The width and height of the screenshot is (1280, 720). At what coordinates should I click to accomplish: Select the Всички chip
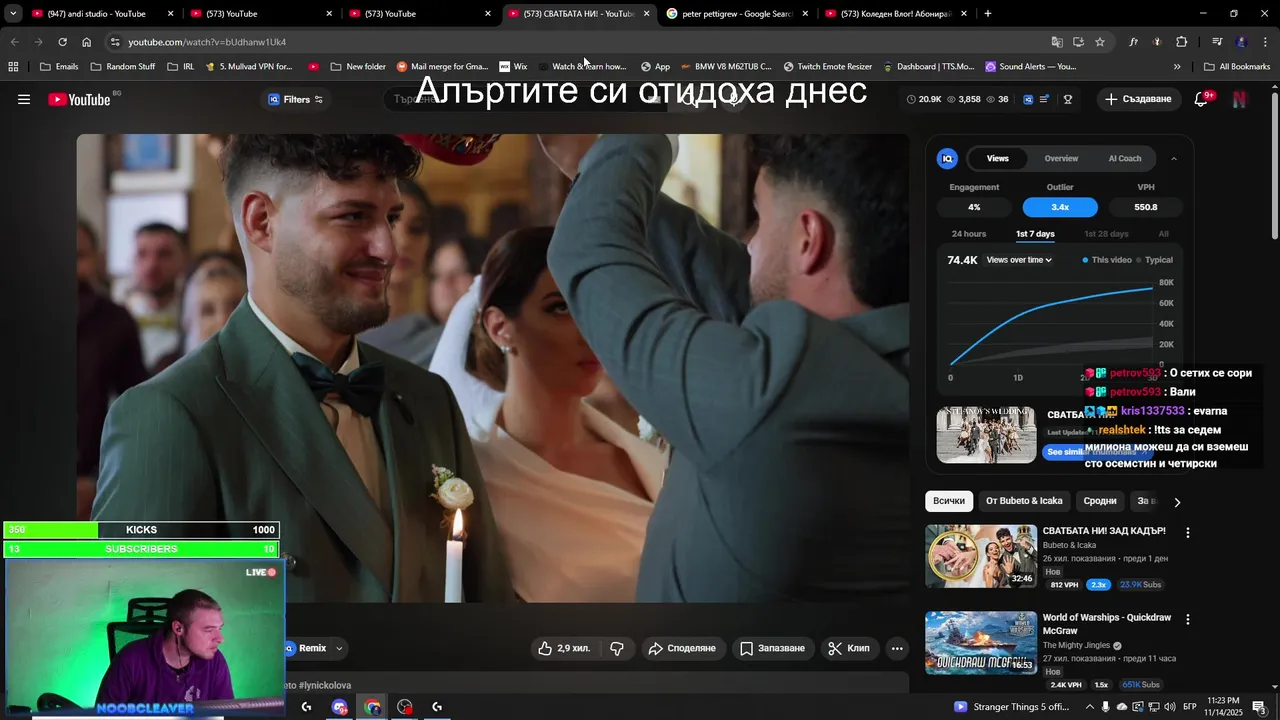pyautogui.click(x=949, y=501)
